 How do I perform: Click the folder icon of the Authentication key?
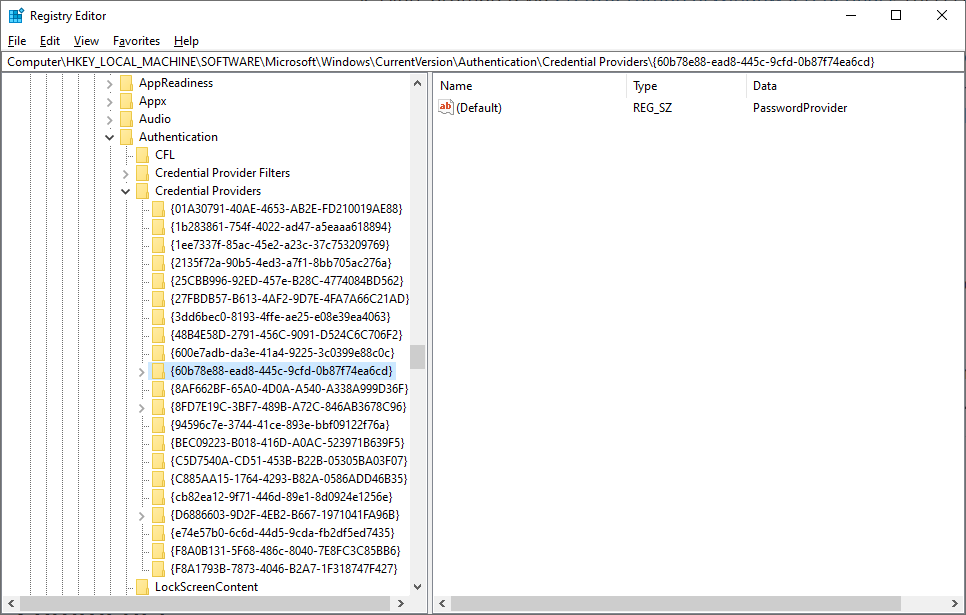pos(124,137)
